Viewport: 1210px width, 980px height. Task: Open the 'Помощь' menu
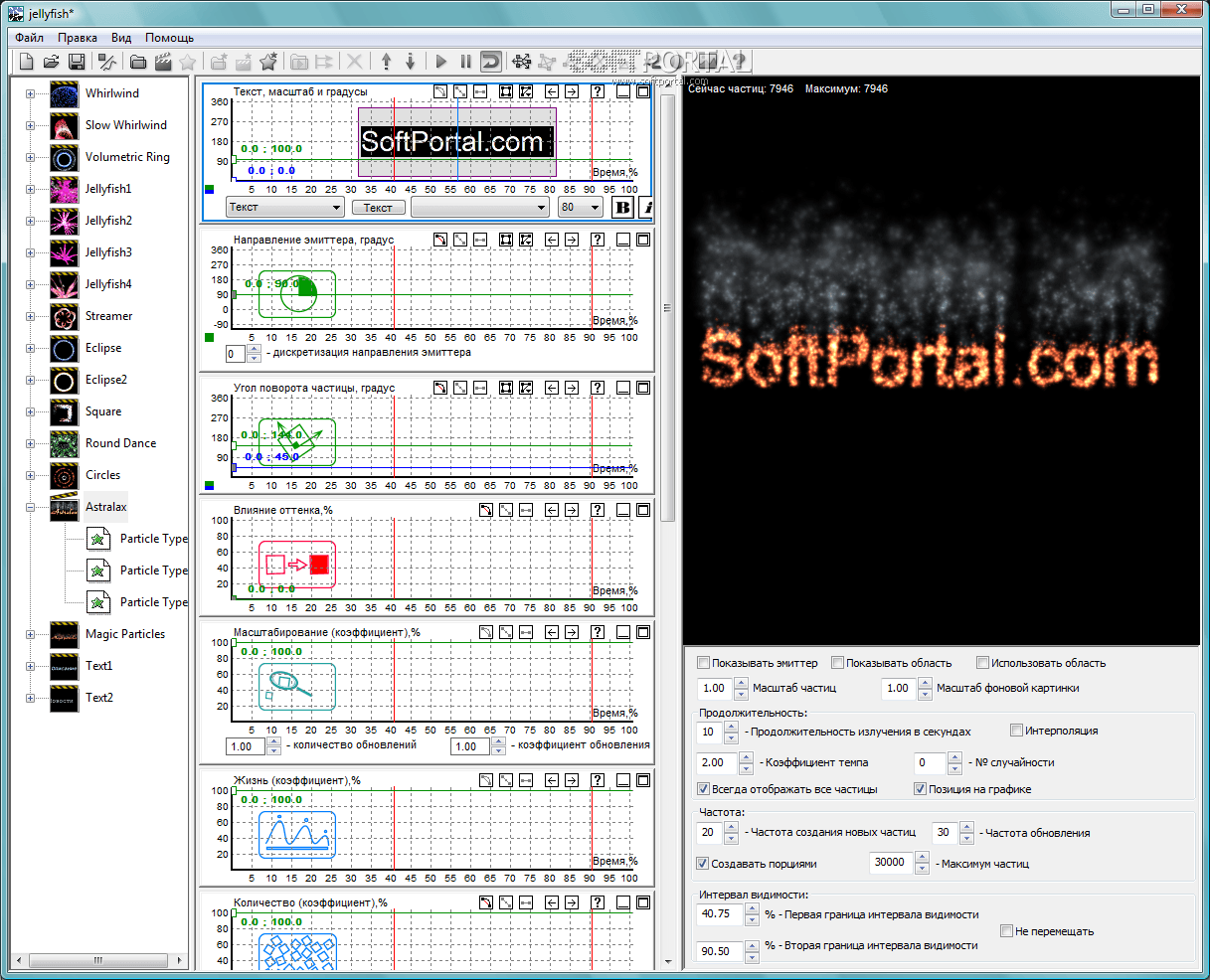click(x=169, y=38)
